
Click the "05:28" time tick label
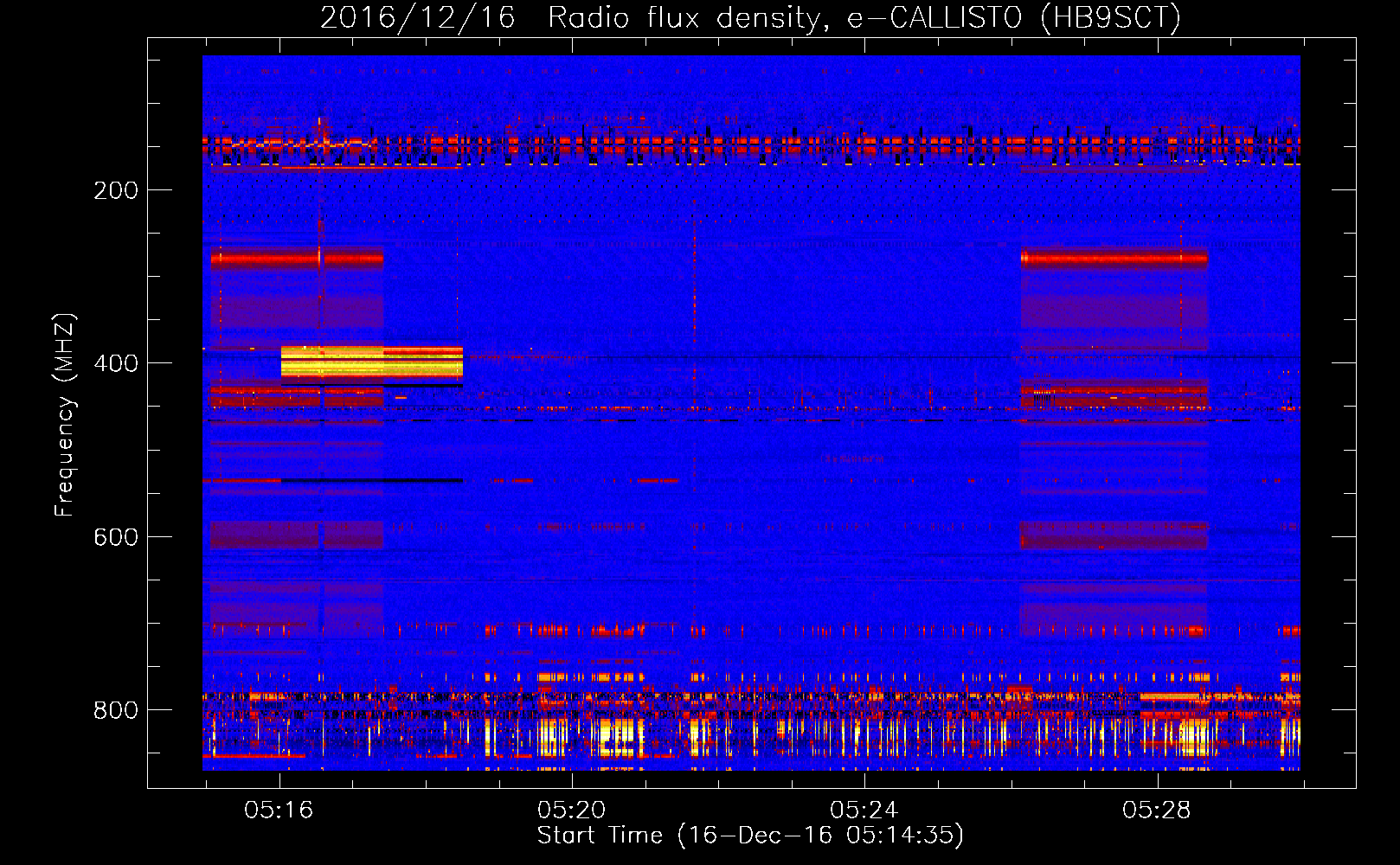tap(1156, 811)
